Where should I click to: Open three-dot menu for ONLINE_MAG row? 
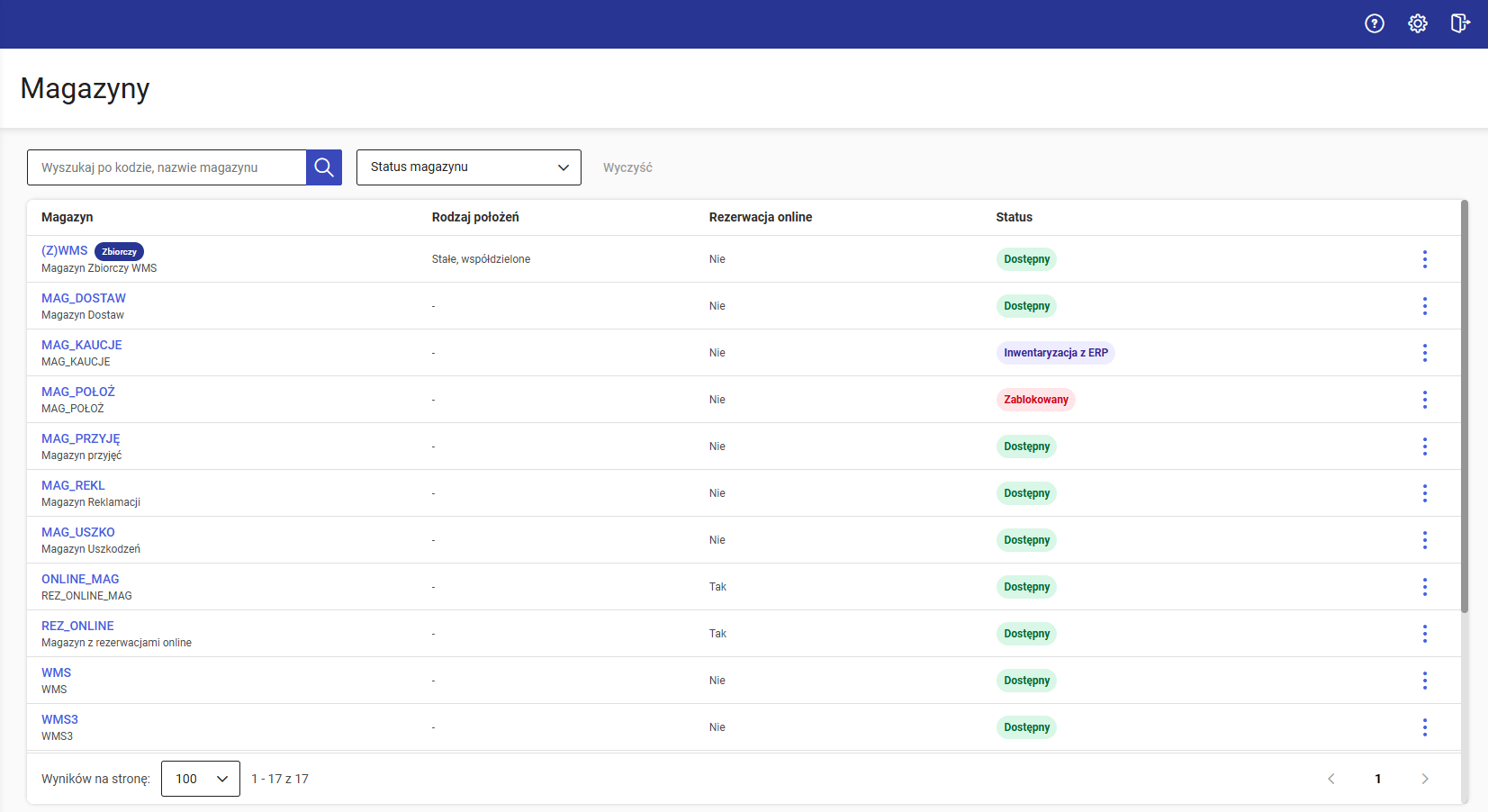tap(1424, 587)
